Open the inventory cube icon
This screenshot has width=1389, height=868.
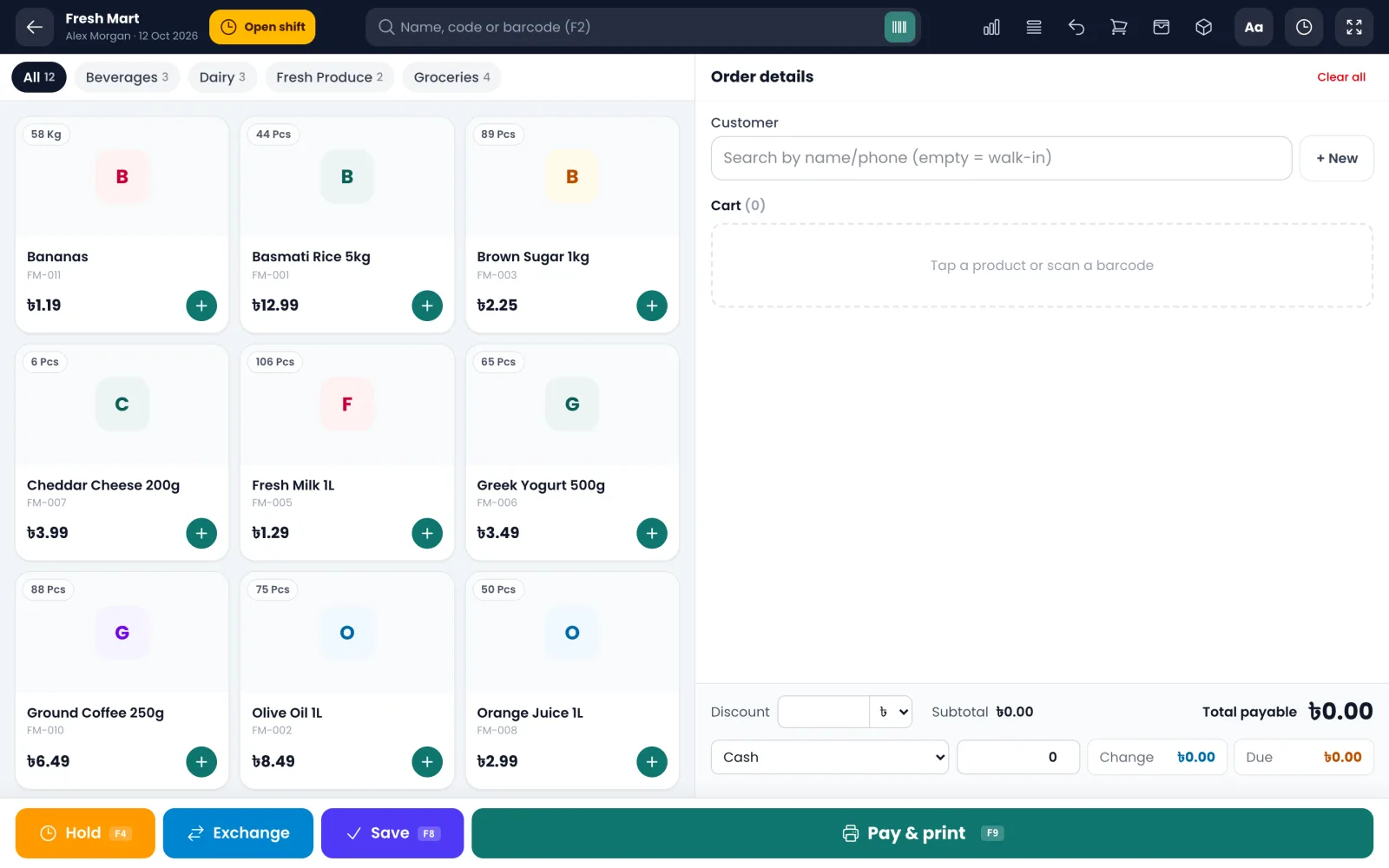coord(1204,27)
